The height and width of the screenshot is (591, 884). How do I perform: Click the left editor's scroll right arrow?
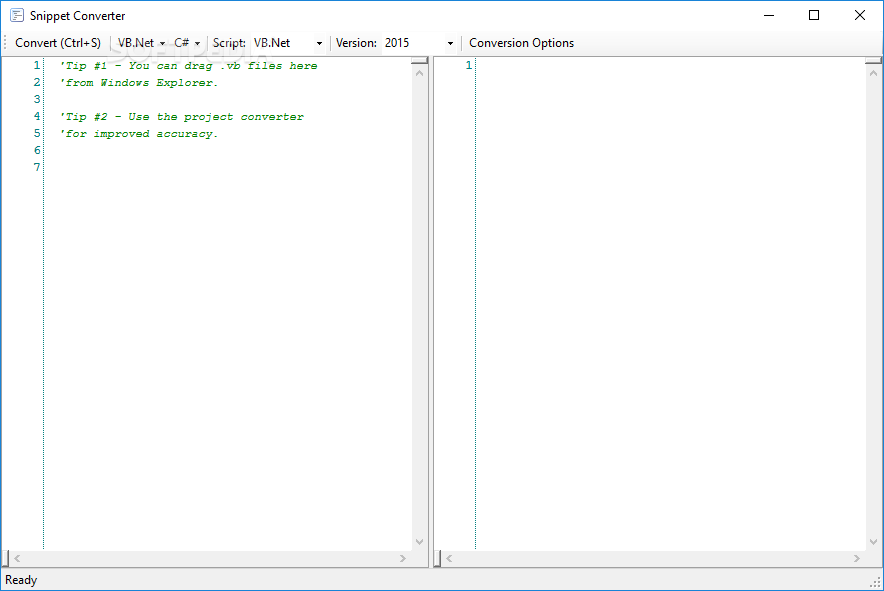(403, 558)
